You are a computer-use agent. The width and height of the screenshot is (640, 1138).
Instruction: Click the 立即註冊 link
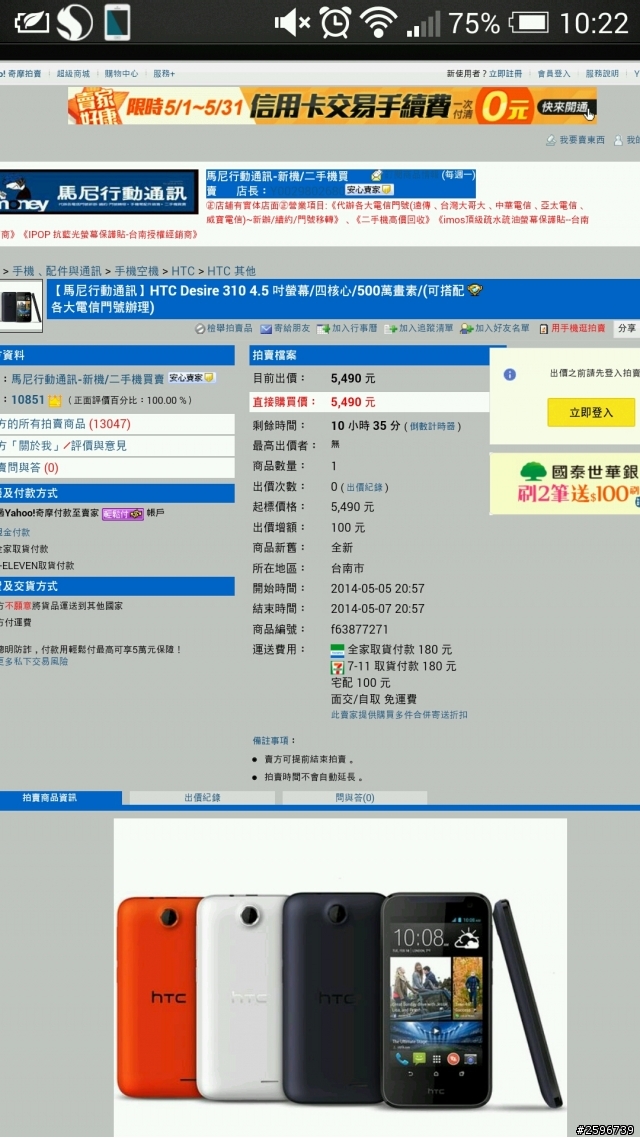tap(505, 74)
